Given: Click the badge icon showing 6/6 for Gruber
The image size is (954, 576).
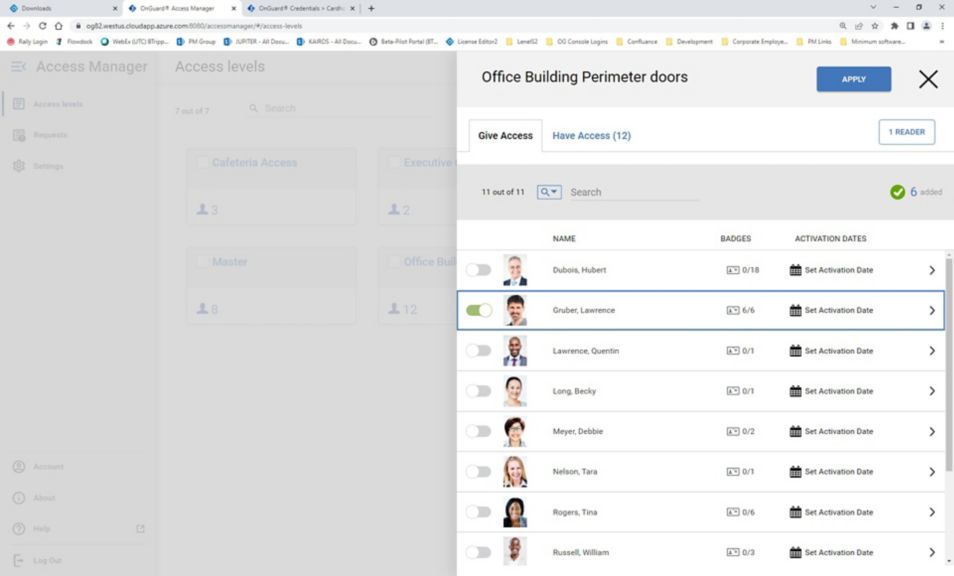Looking at the screenshot, I should [731, 310].
